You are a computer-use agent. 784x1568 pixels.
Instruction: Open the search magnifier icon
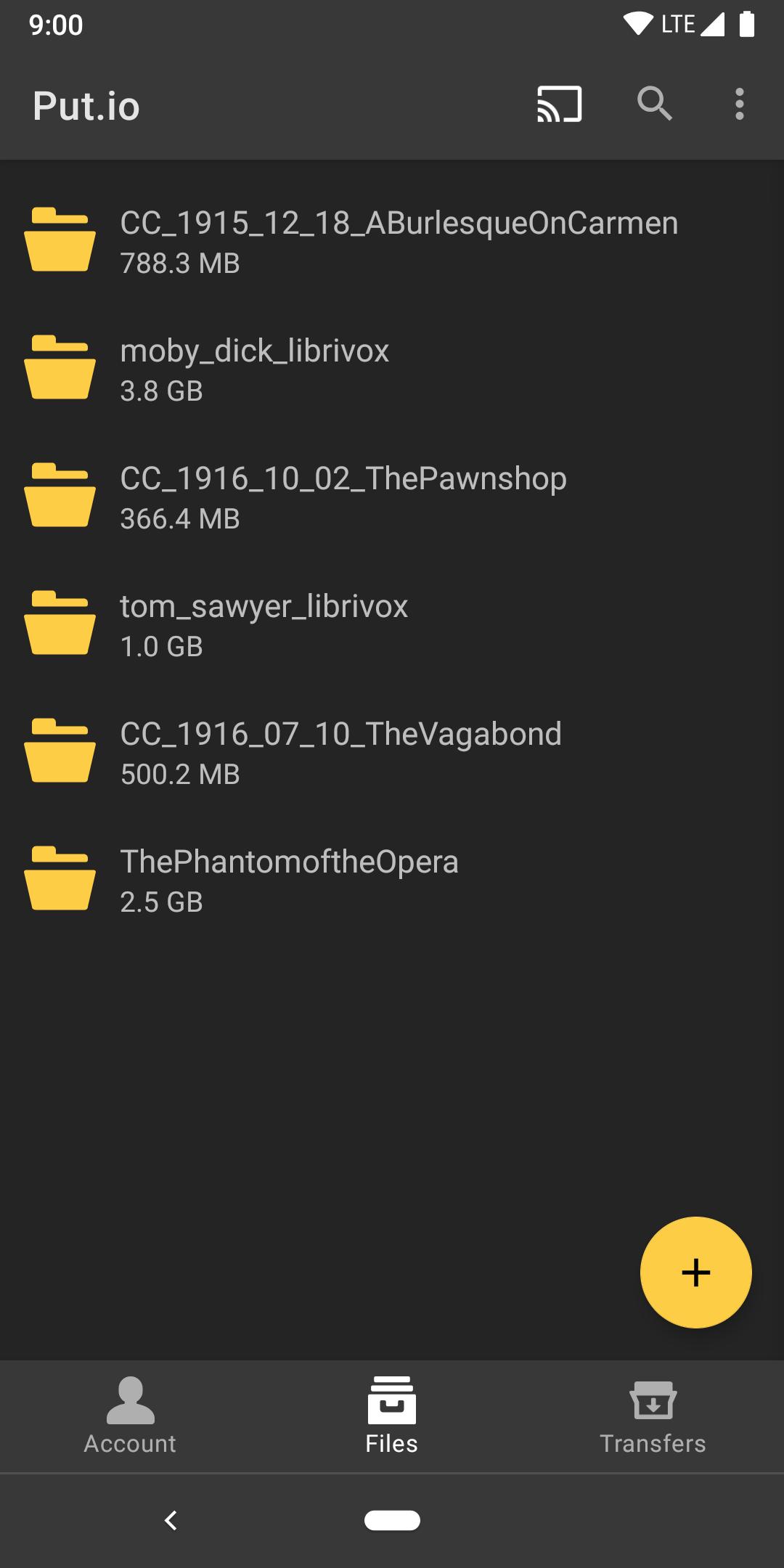pos(654,104)
